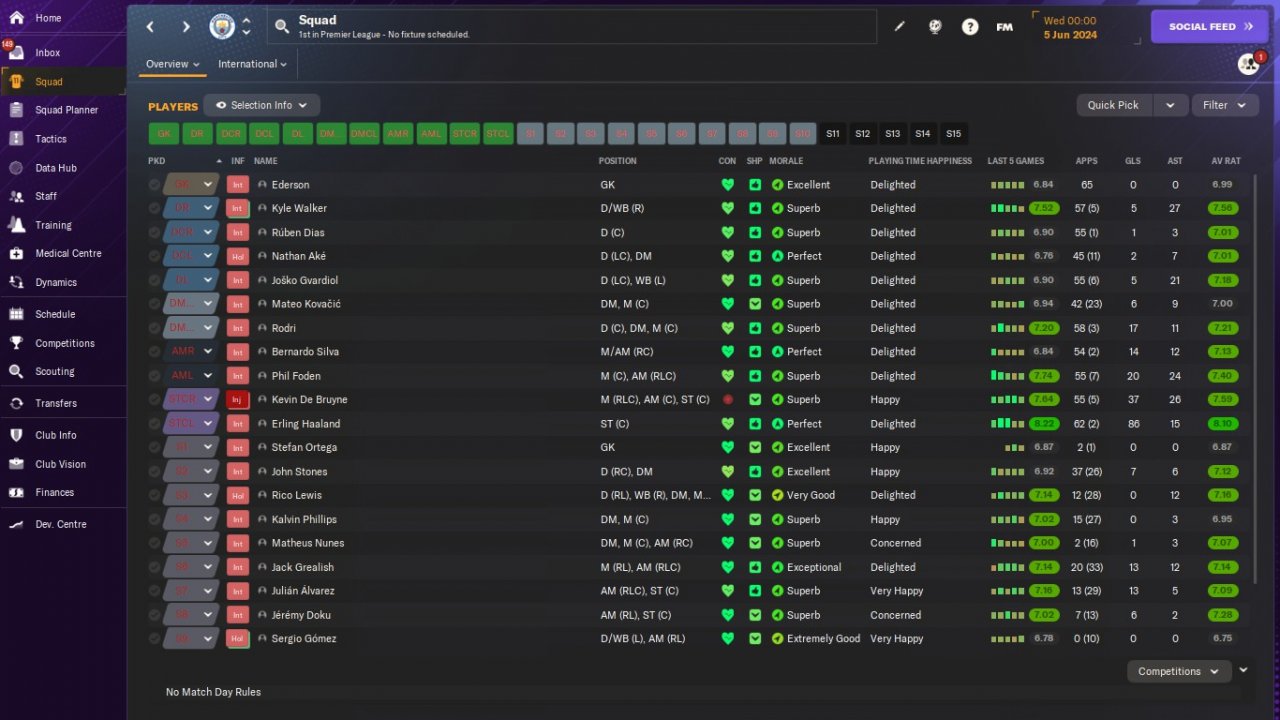
Task: Toggle the selection circle for Rúben Dias
Action: [x=154, y=232]
